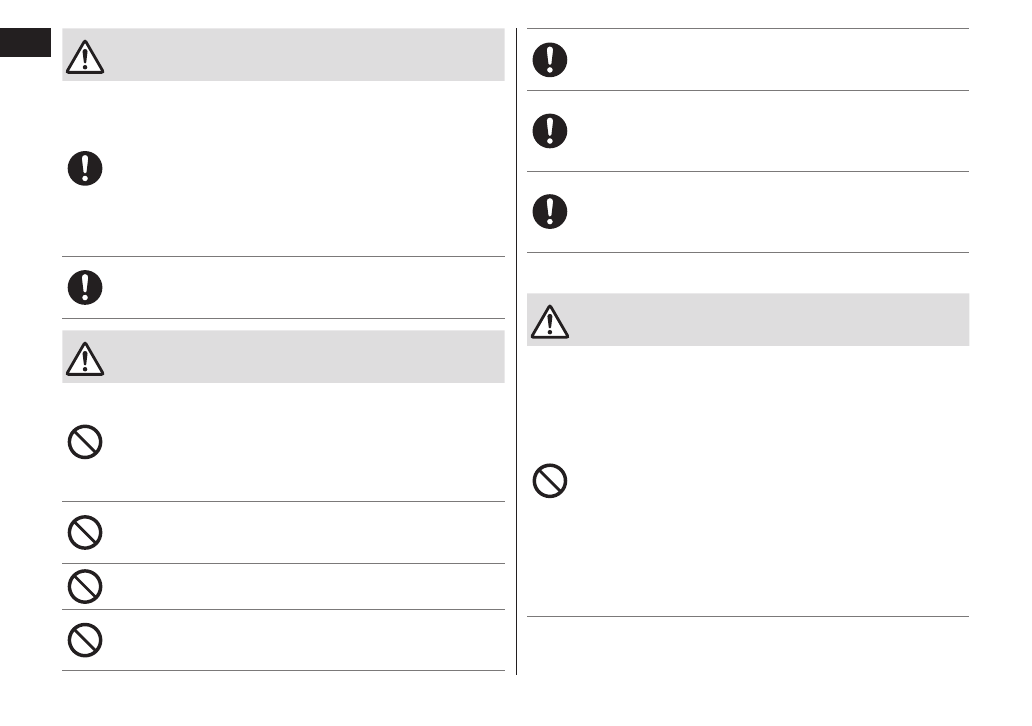Click the prohibition icon in the right column
The height and width of the screenshot is (726, 1032).
pyautogui.click(x=549, y=483)
